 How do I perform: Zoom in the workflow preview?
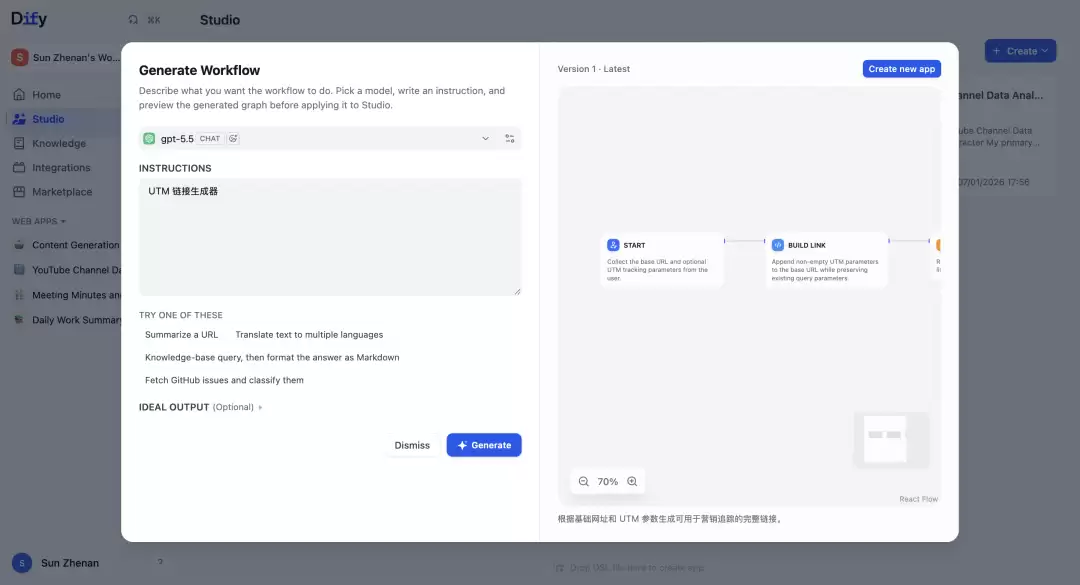click(x=632, y=482)
